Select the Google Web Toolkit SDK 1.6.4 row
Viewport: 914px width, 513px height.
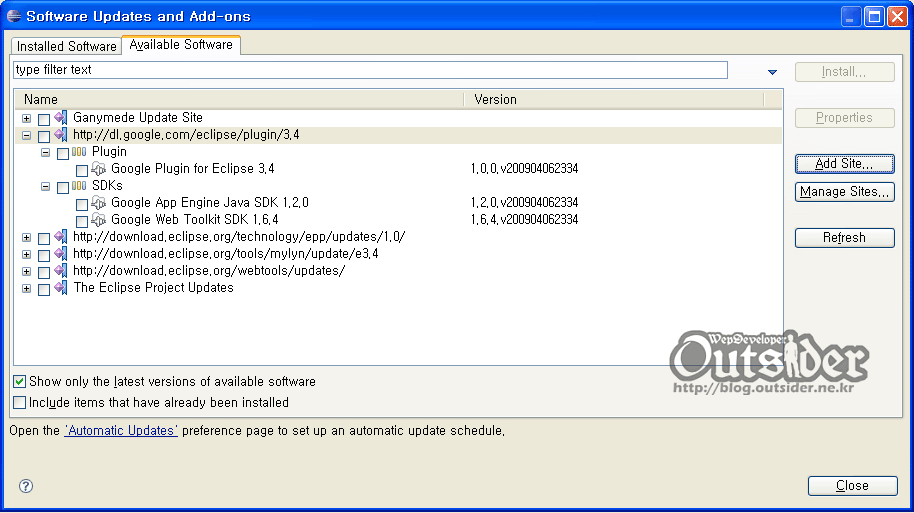(398, 220)
